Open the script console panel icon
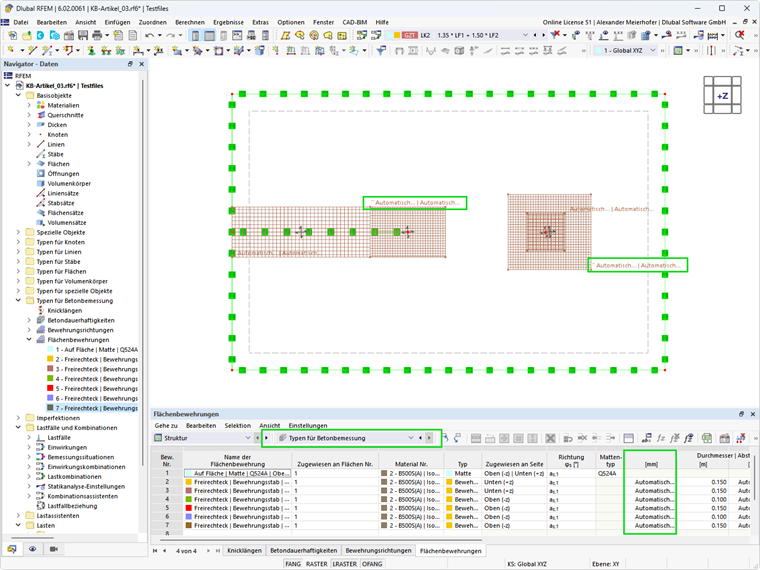760x570 pixels. coord(237,35)
